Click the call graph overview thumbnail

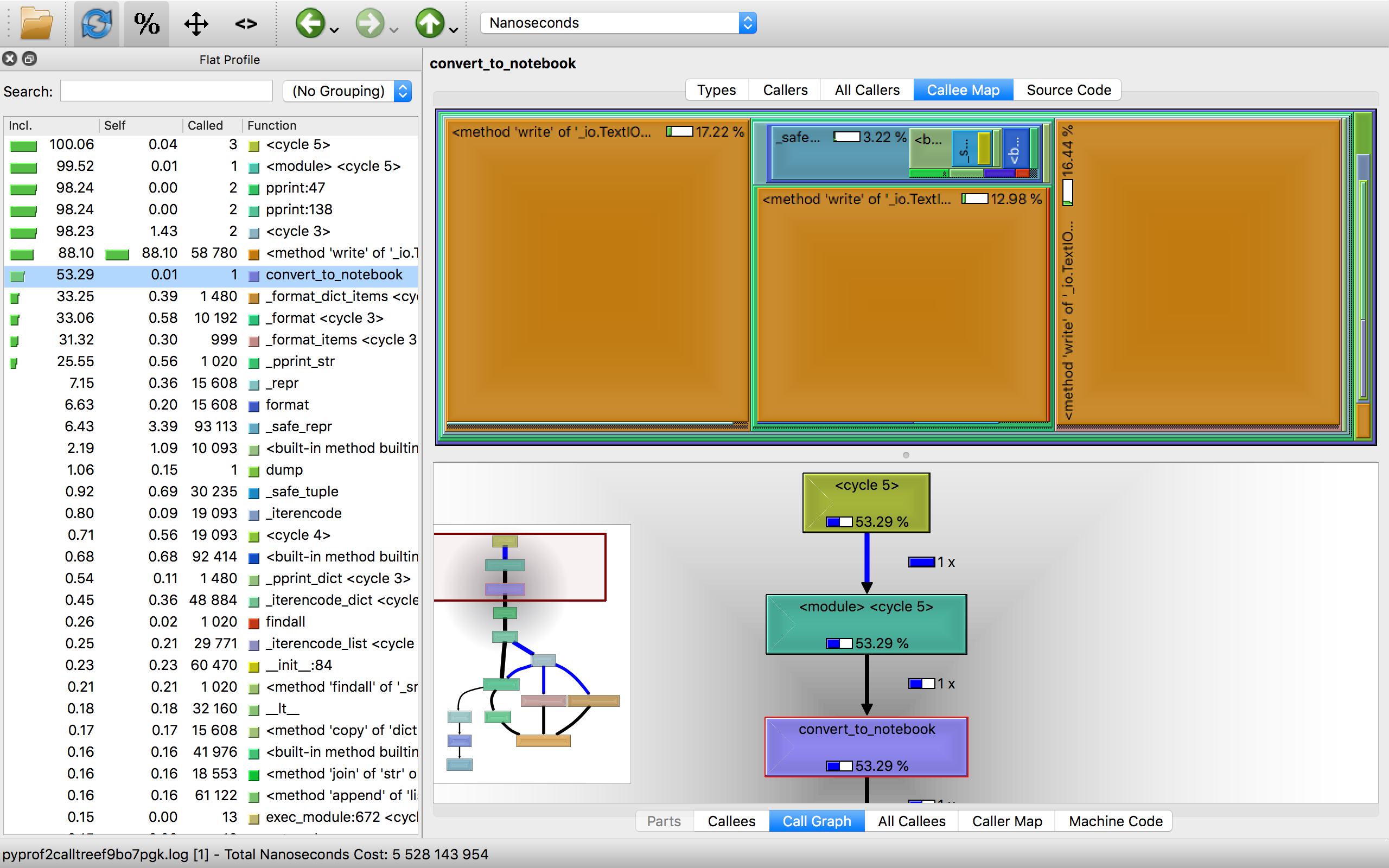(x=532, y=654)
